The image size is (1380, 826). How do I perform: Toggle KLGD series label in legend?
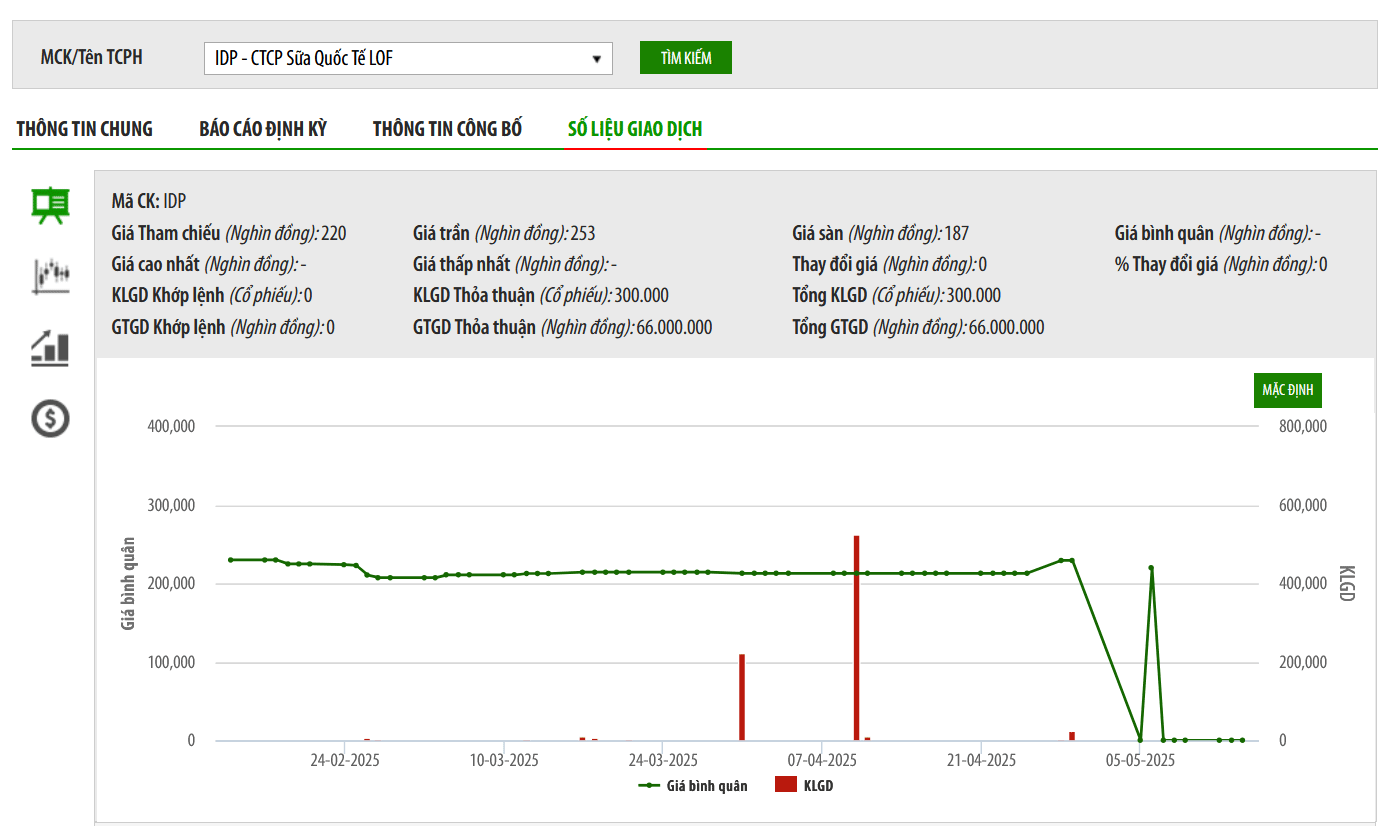tap(818, 786)
